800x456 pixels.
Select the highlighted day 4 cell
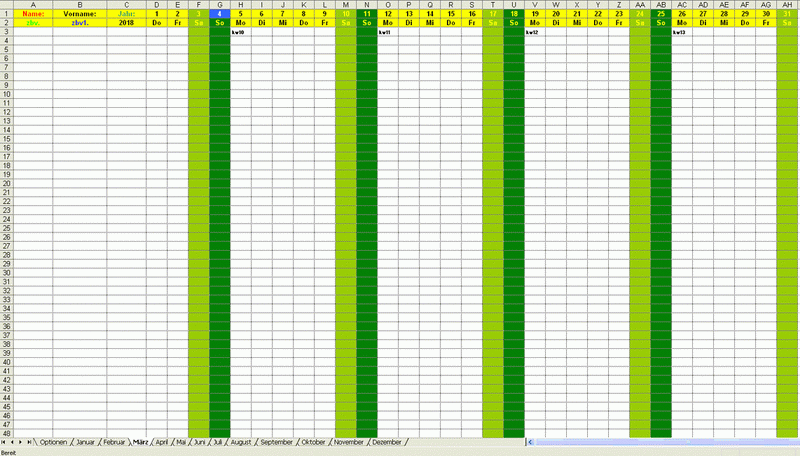click(219, 14)
